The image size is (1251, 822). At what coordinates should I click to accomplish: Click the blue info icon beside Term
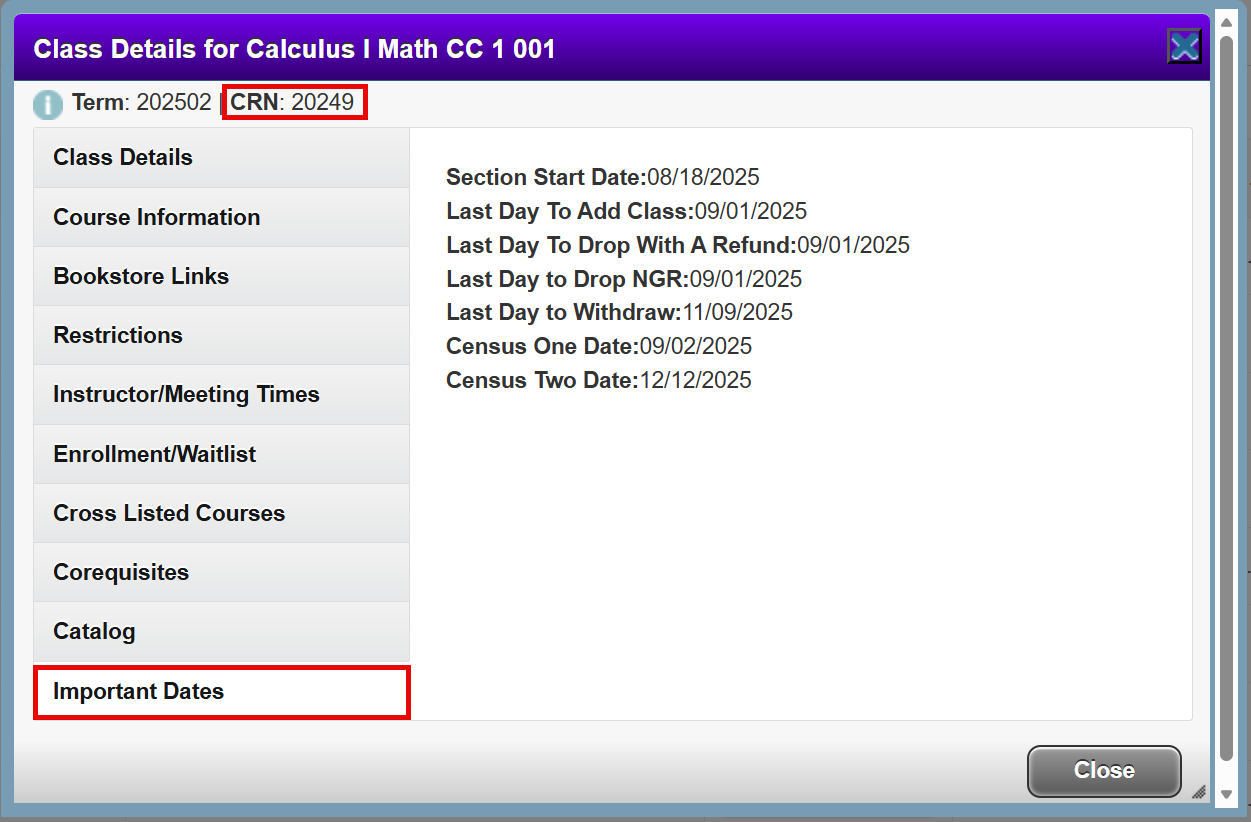(x=47, y=104)
